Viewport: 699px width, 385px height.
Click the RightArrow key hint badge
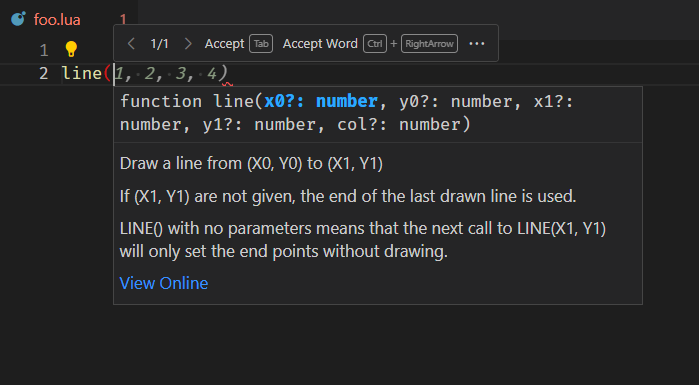pyautogui.click(x=429, y=44)
